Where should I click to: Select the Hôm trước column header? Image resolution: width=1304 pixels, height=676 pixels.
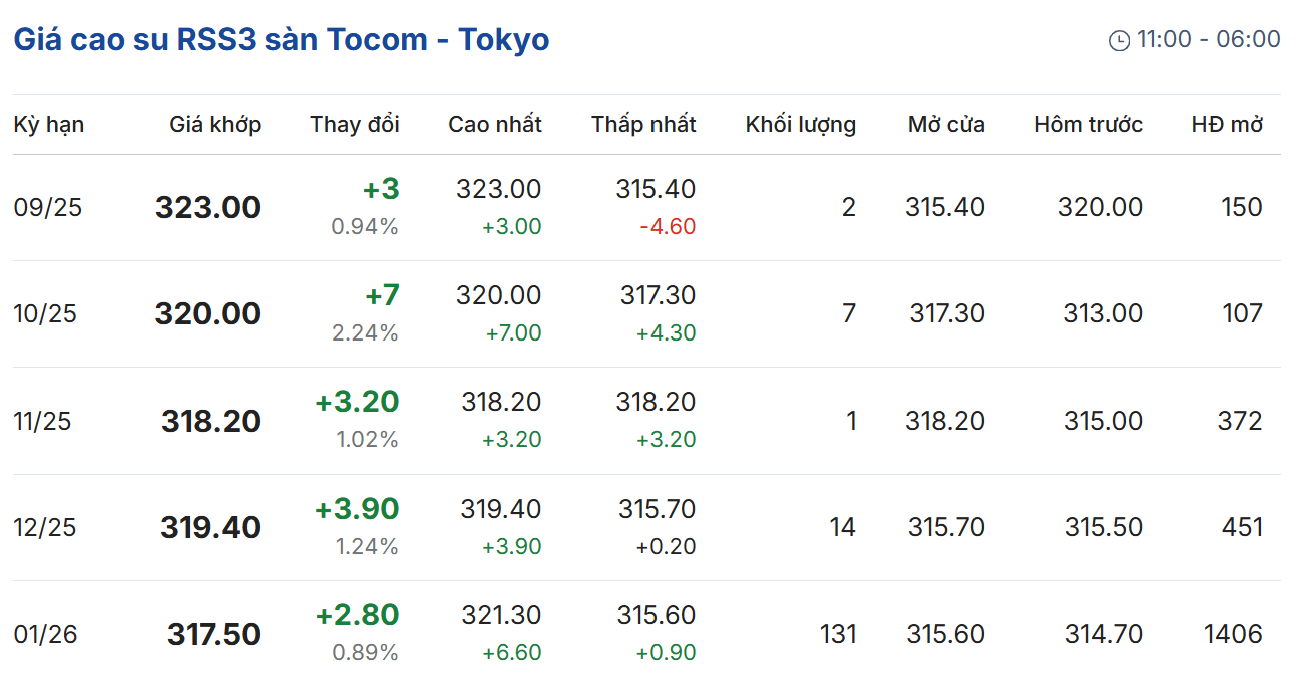tap(1089, 125)
